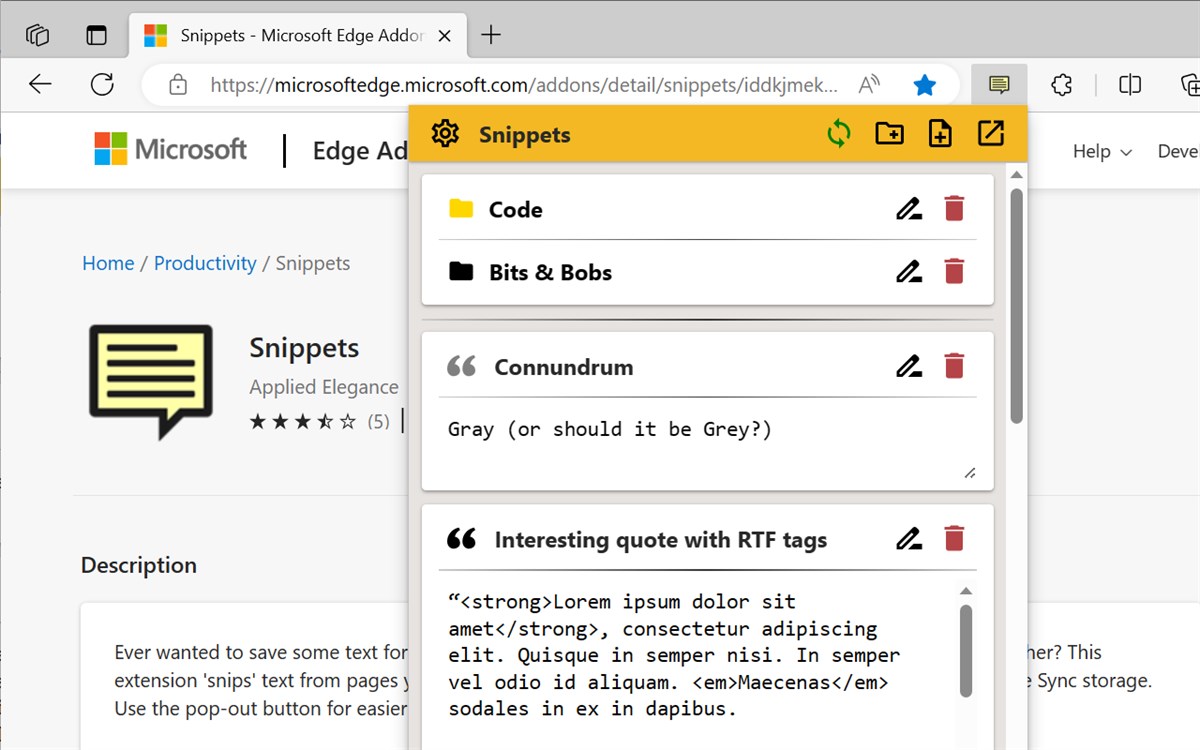Toggle the browser Extensions menu open

click(1061, 84)
